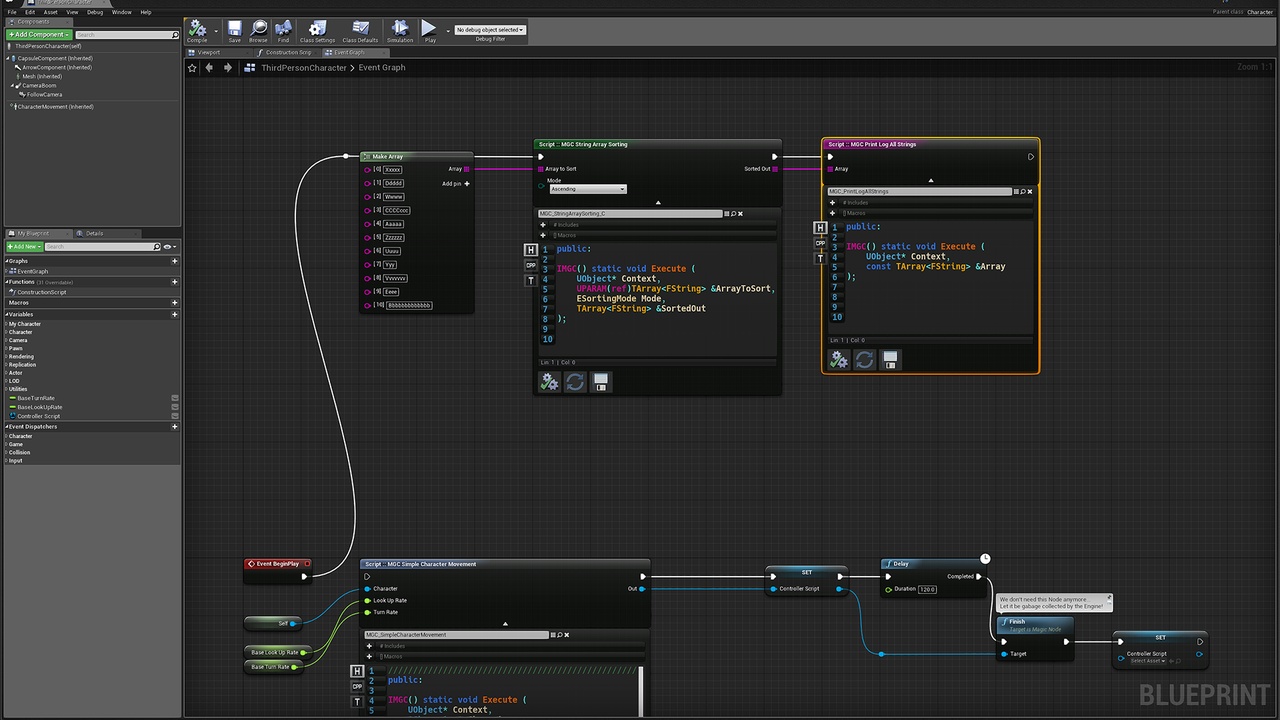This screenshot has width=1280, height=720.
Task: Click the Delay duration value field
Action: pos(928,589)
